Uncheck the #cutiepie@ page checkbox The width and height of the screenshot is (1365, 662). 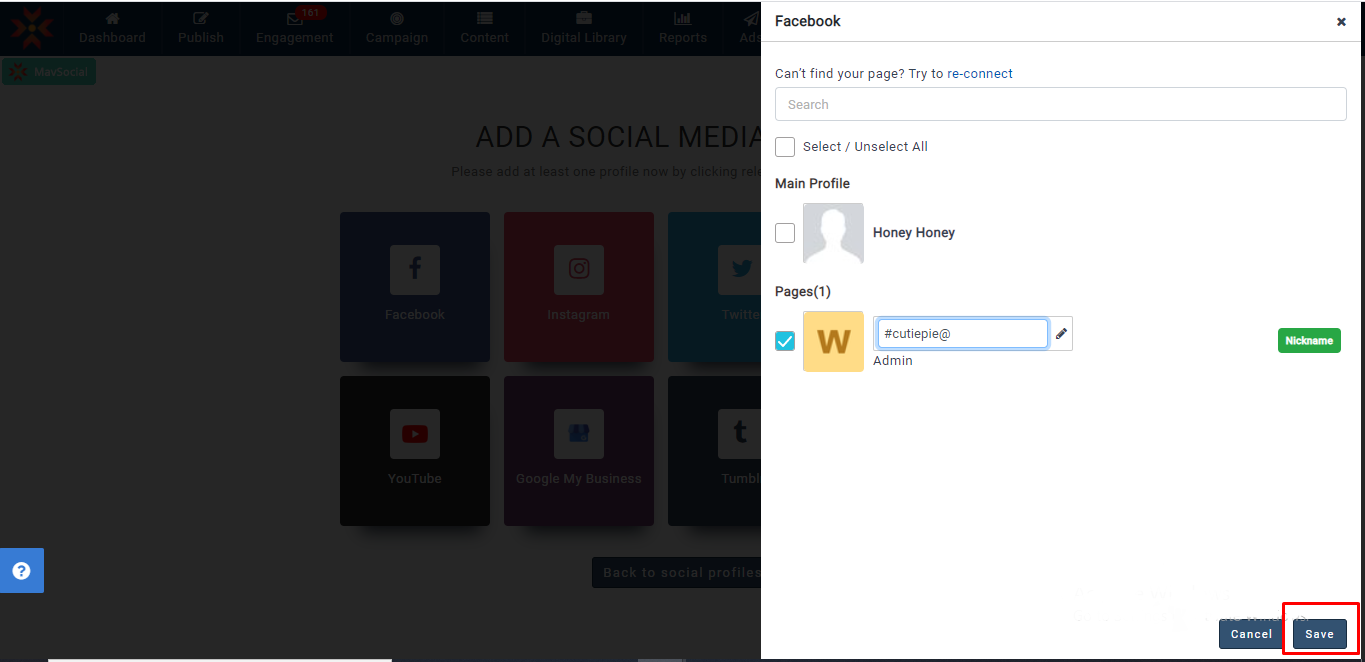tap(785, 341)
